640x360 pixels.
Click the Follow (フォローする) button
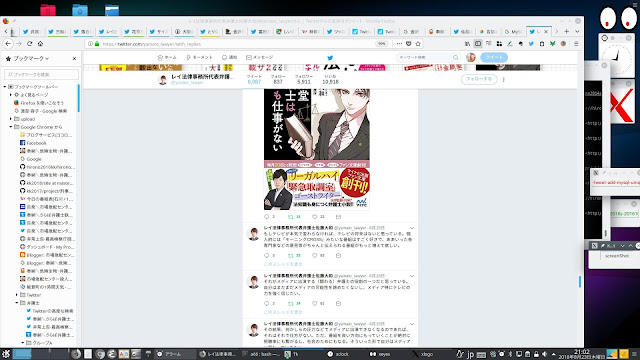tap(479, 79)
